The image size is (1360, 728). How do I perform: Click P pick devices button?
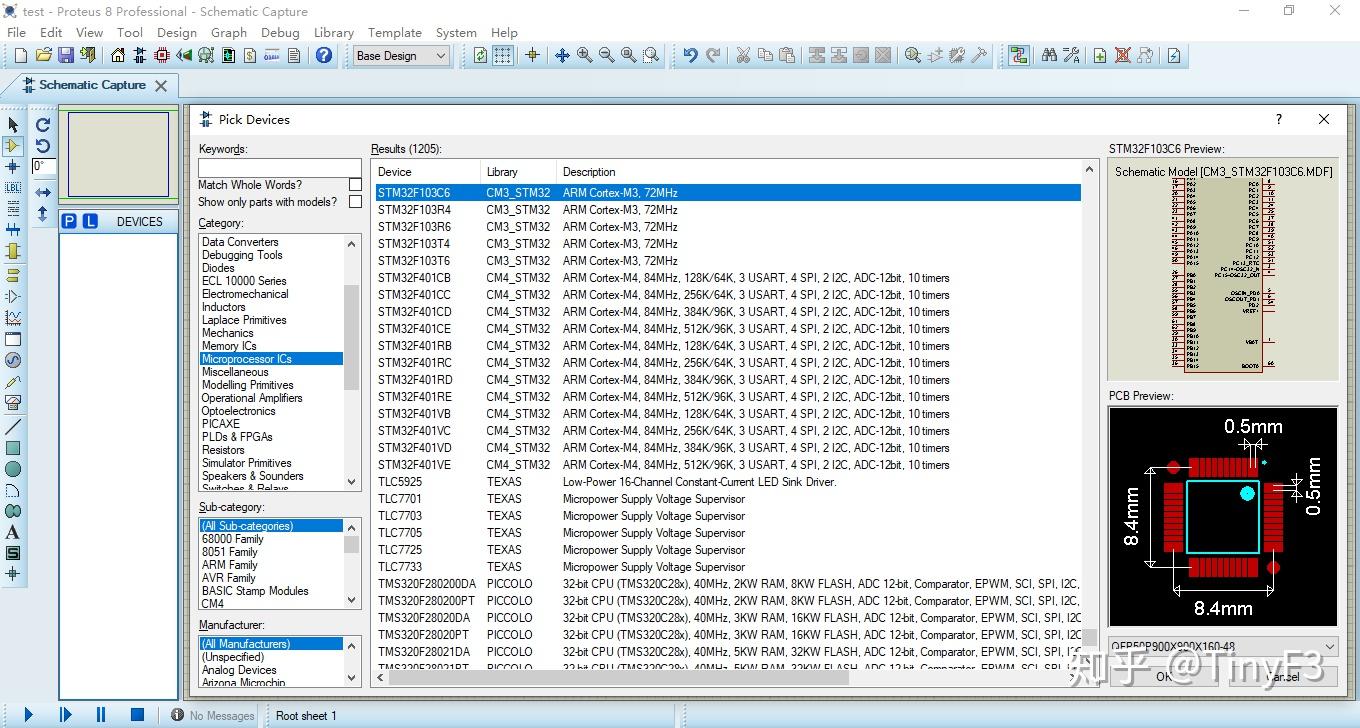(69, 221)
